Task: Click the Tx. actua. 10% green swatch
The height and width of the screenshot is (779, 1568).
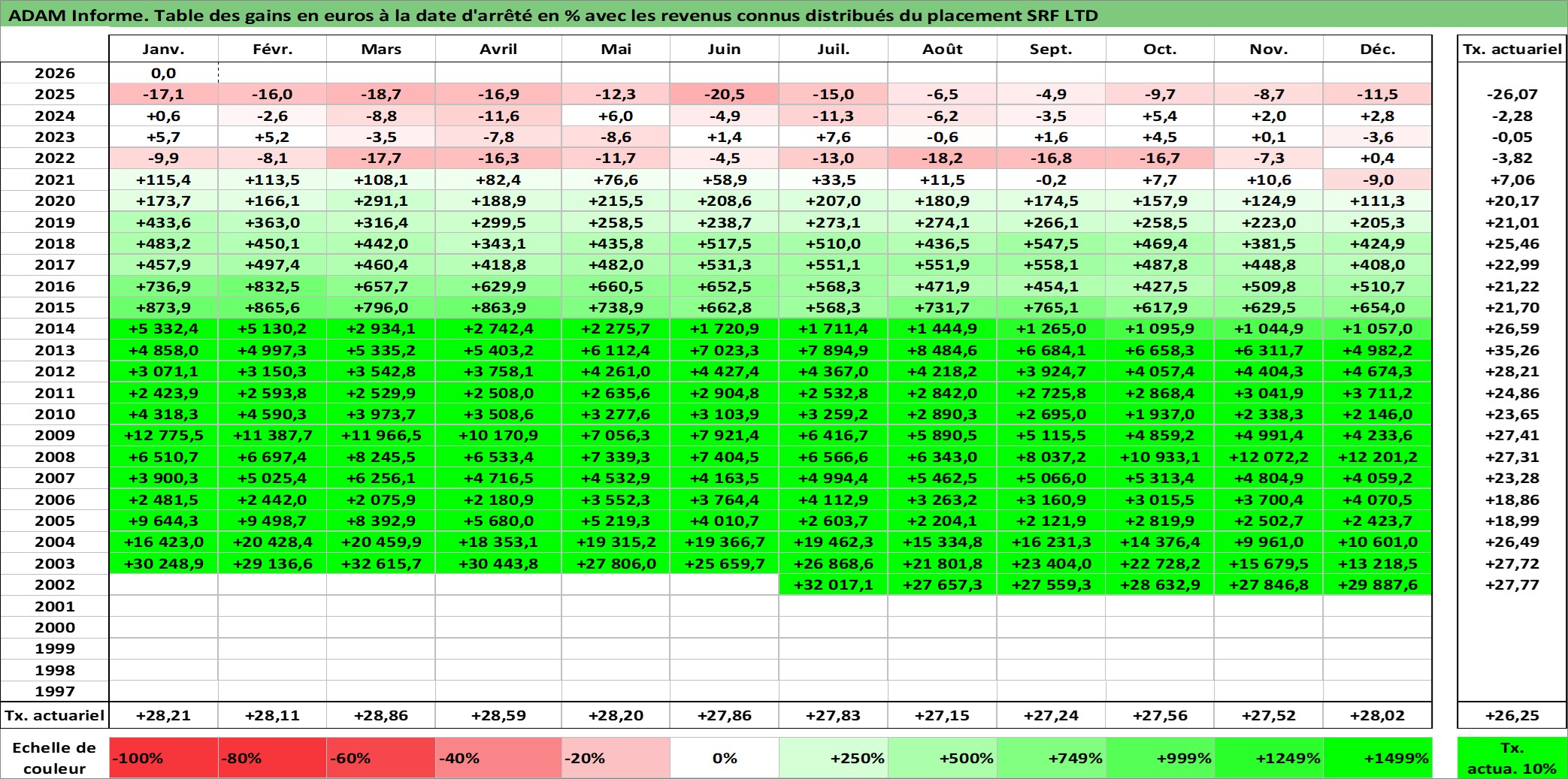Action: (1512, 758)
